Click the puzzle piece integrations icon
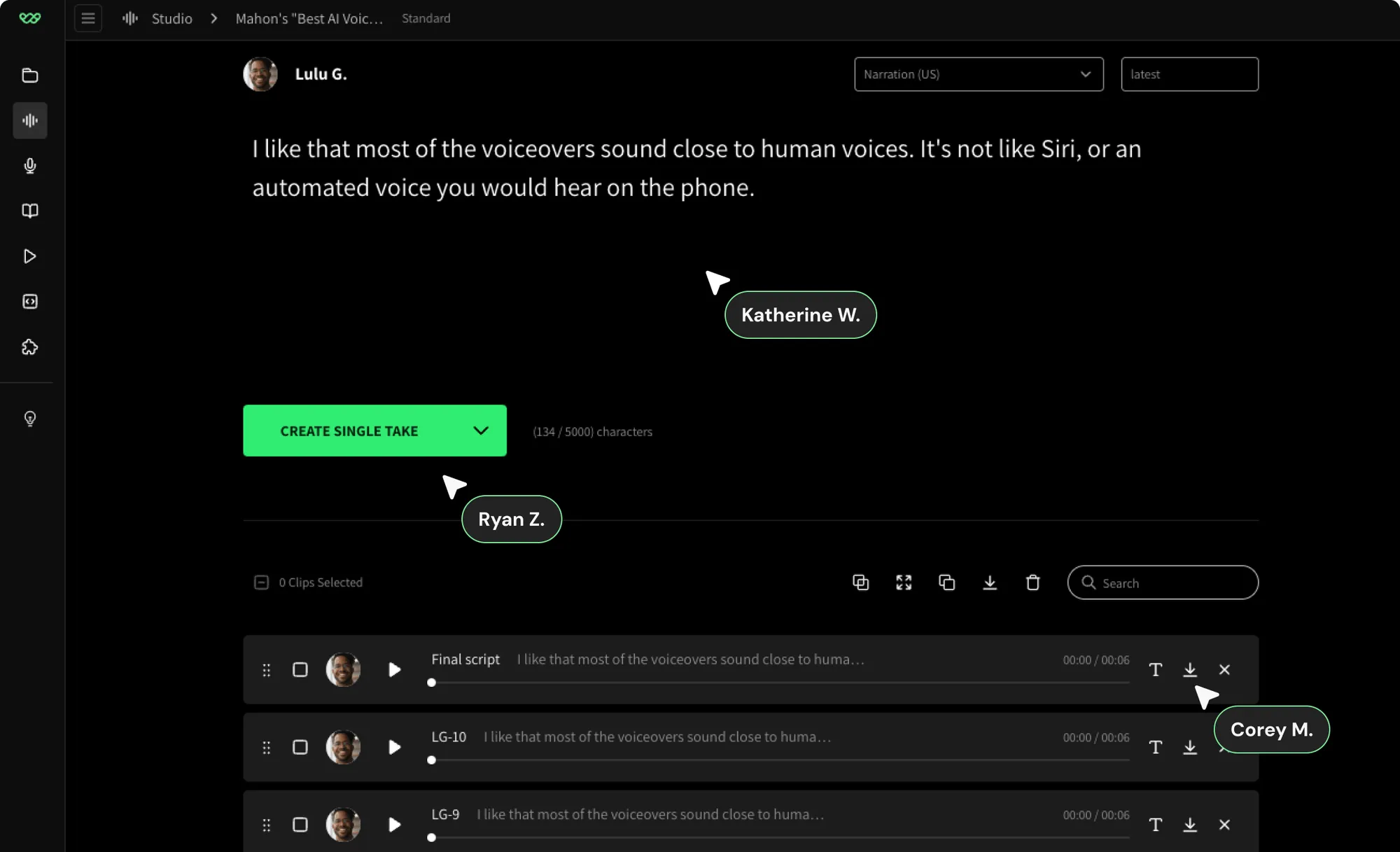This screenshot has height=852, width=1400. tap(29, 347)
